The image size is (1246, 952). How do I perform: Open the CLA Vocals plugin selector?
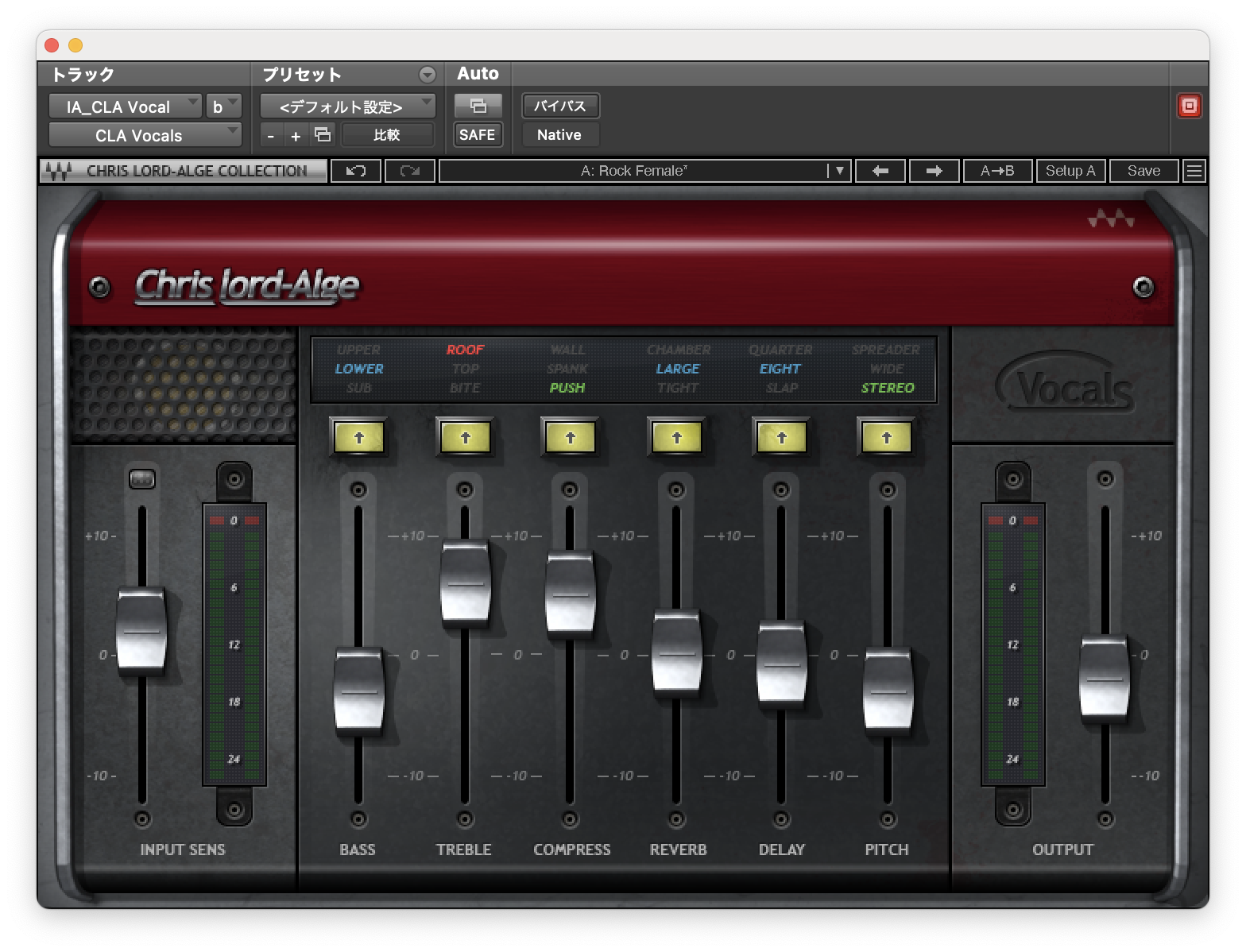tap(145, 135)
